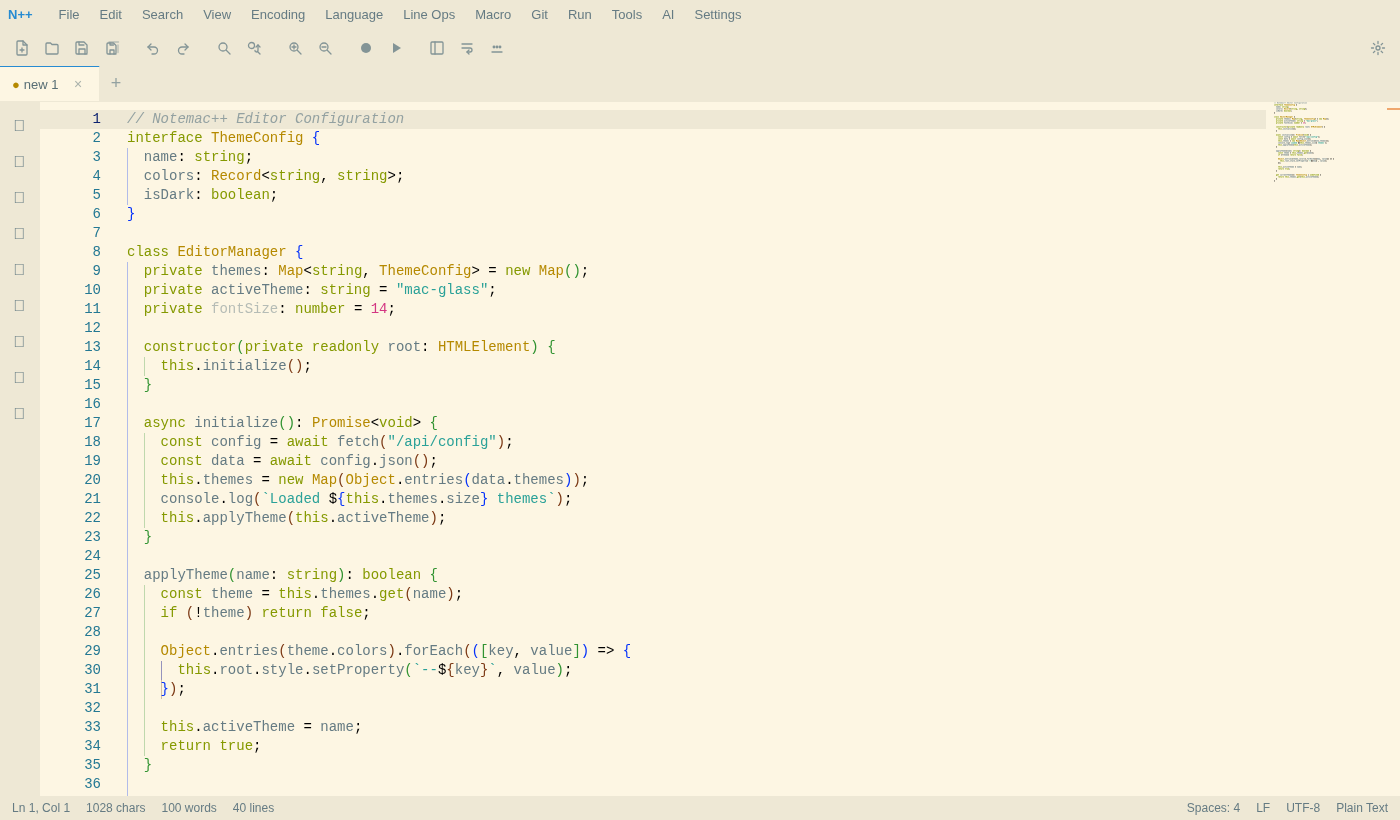Open the Encoding menu
The image size is (1400, 820).
(x=277, y=14)
